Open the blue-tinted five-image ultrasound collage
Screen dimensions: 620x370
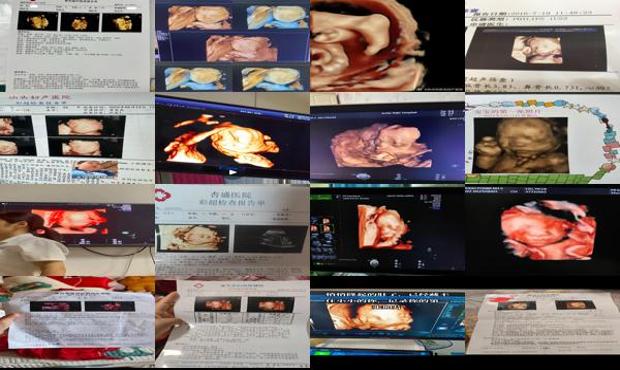[x=232, y=46]
